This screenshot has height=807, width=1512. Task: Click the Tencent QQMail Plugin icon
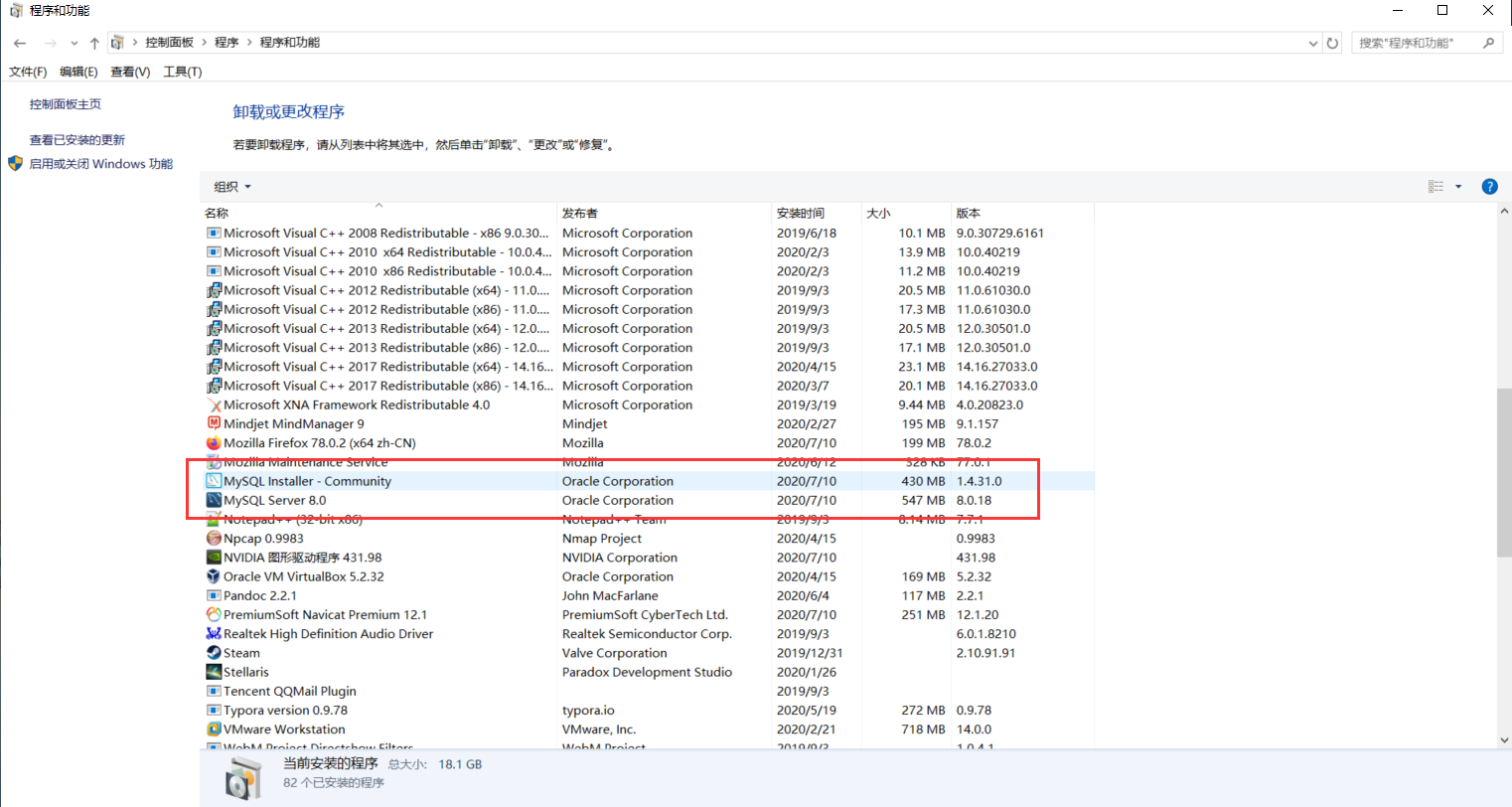[x=214, y=691]
